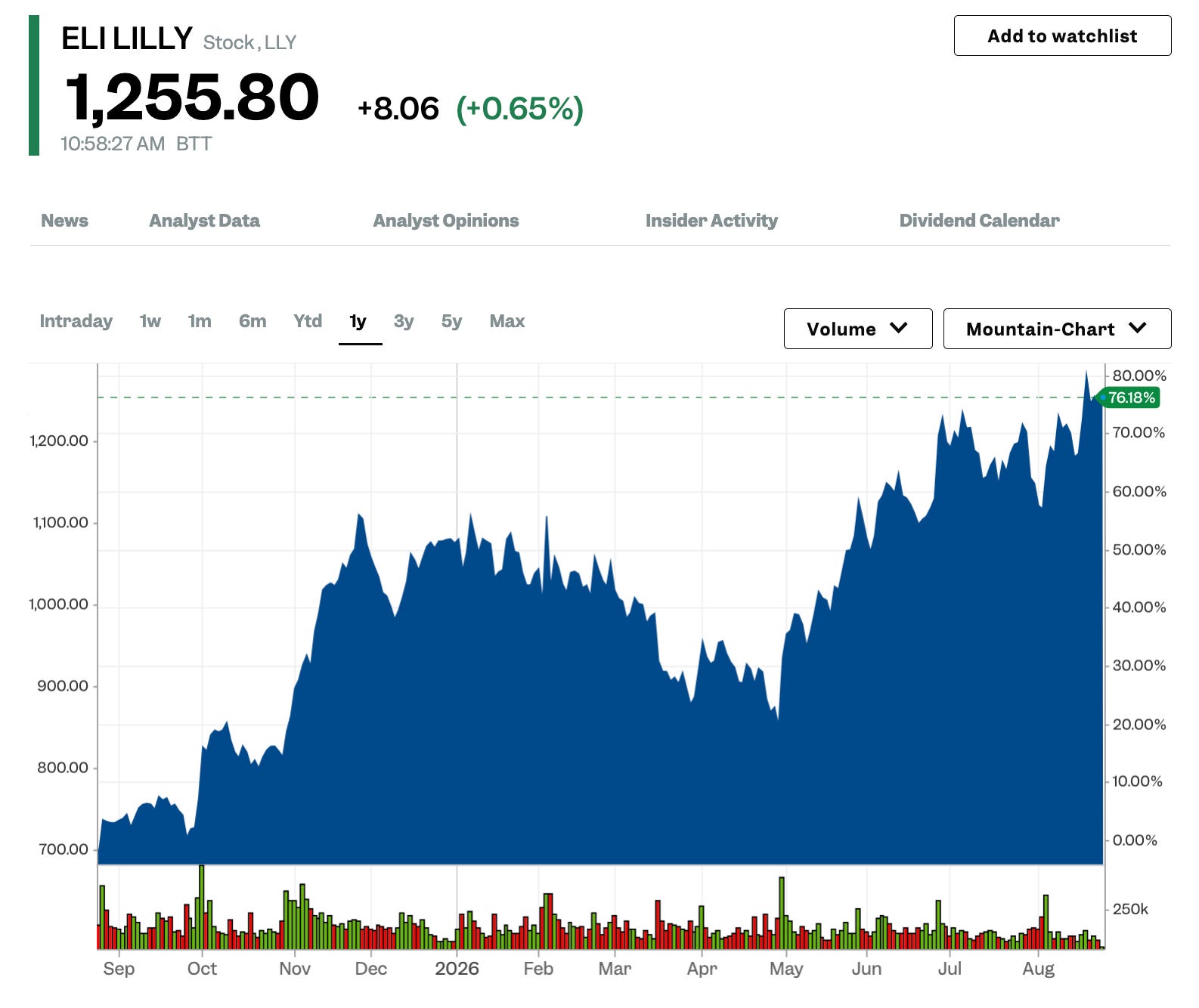
Task: Choose the 5y chart period
Action: (451, 321)
